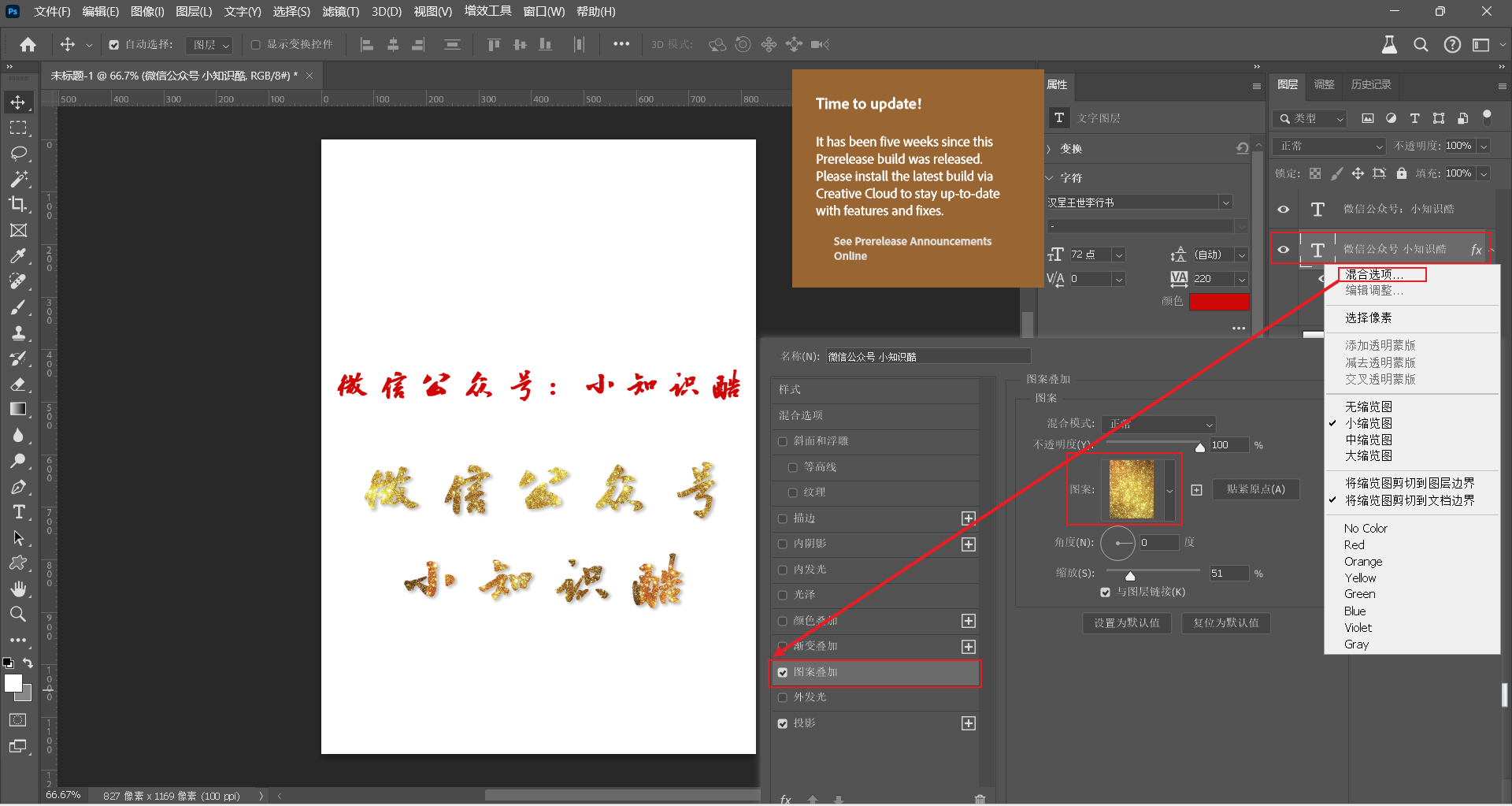This screenshot has width=1512, height=806.
Task: Select the Move tool in the toolbar
Action: point(18,102)
